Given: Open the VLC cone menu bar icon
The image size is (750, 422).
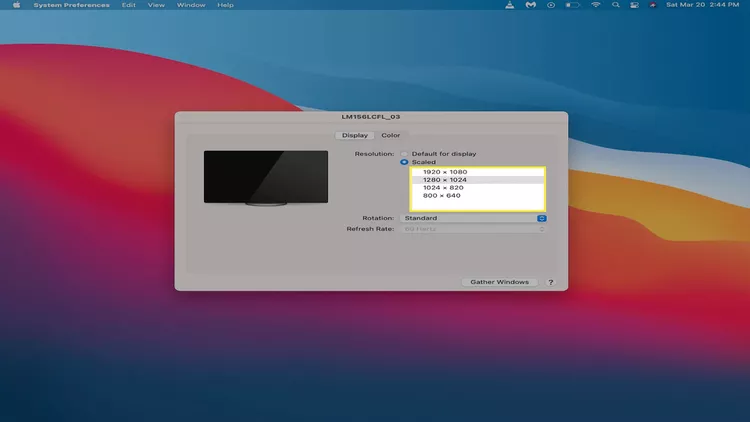Looking at the screenshot, I should tap(510, 5).
